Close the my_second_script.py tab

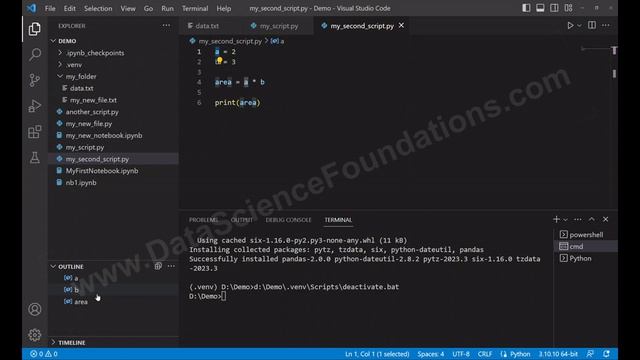point(402,25)
